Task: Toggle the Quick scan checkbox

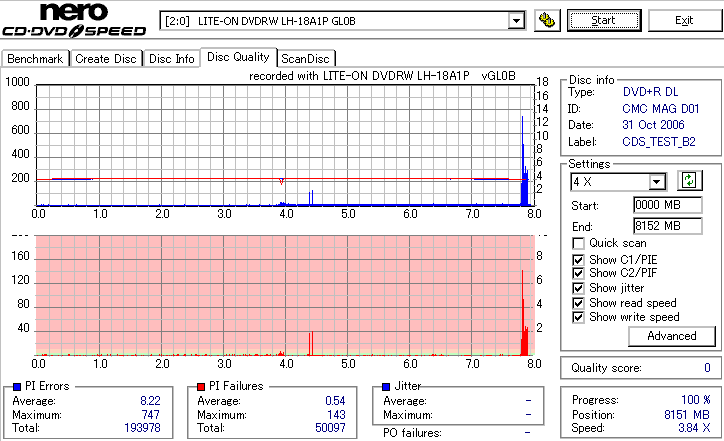Action: (578, 243)
